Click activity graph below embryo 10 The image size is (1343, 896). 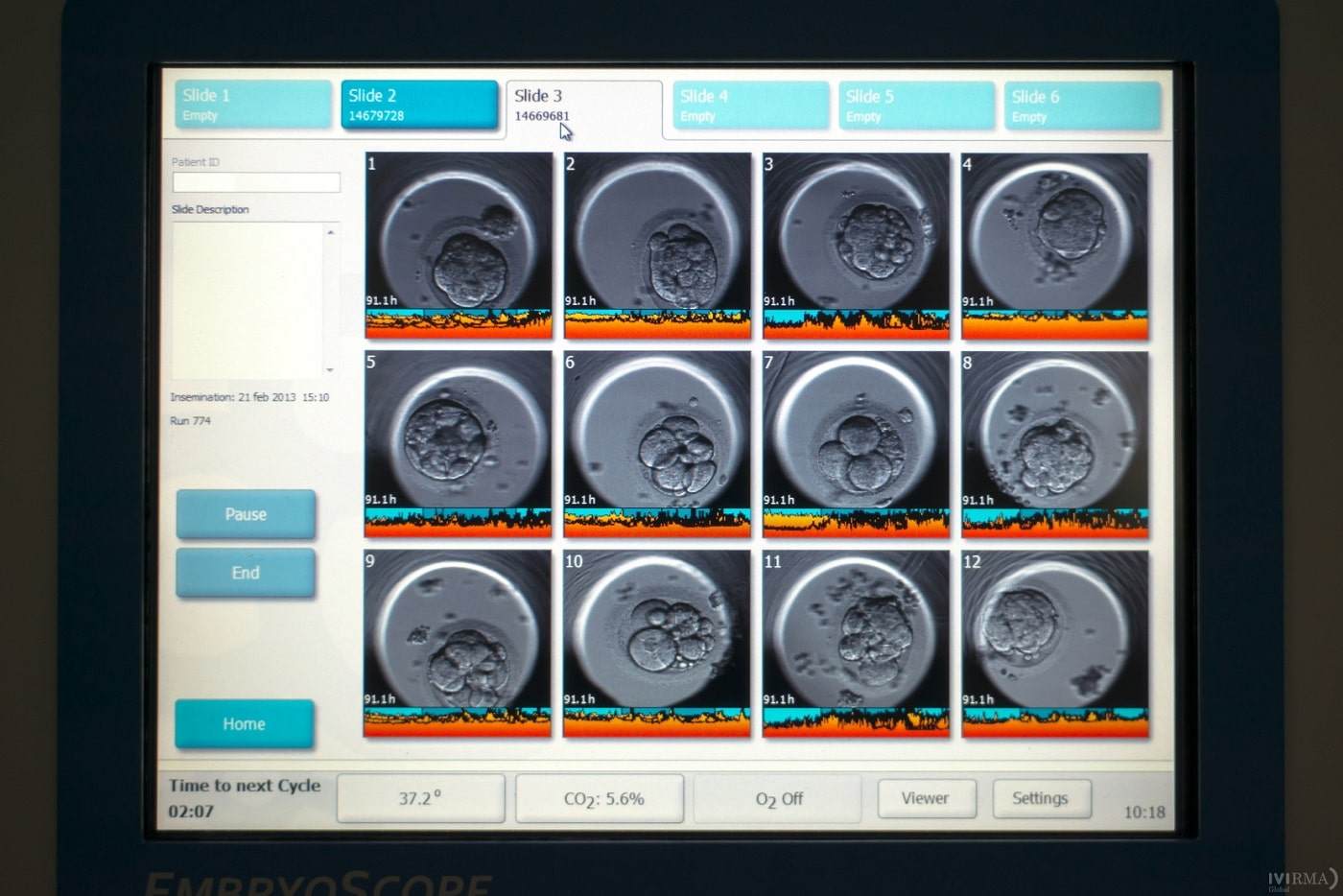(657, 721)
